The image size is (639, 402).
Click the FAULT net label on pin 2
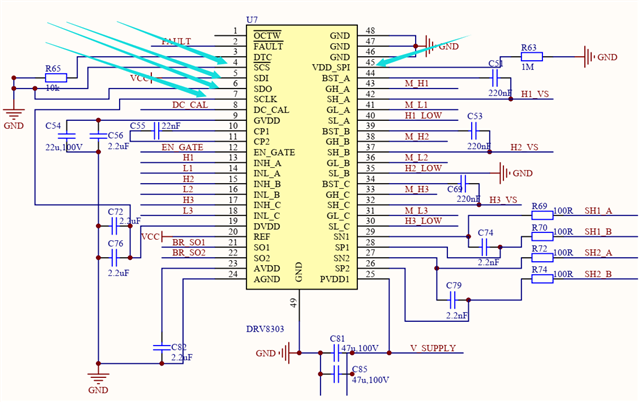176,41
